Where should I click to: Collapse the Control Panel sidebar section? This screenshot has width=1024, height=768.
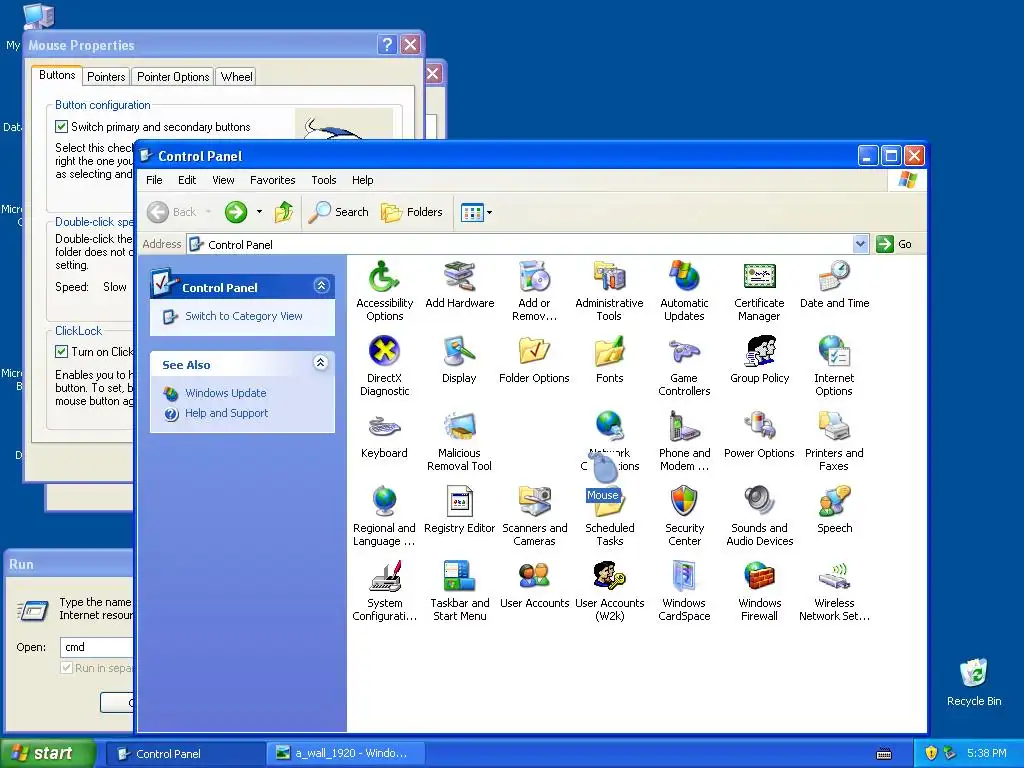click(321, 286)
